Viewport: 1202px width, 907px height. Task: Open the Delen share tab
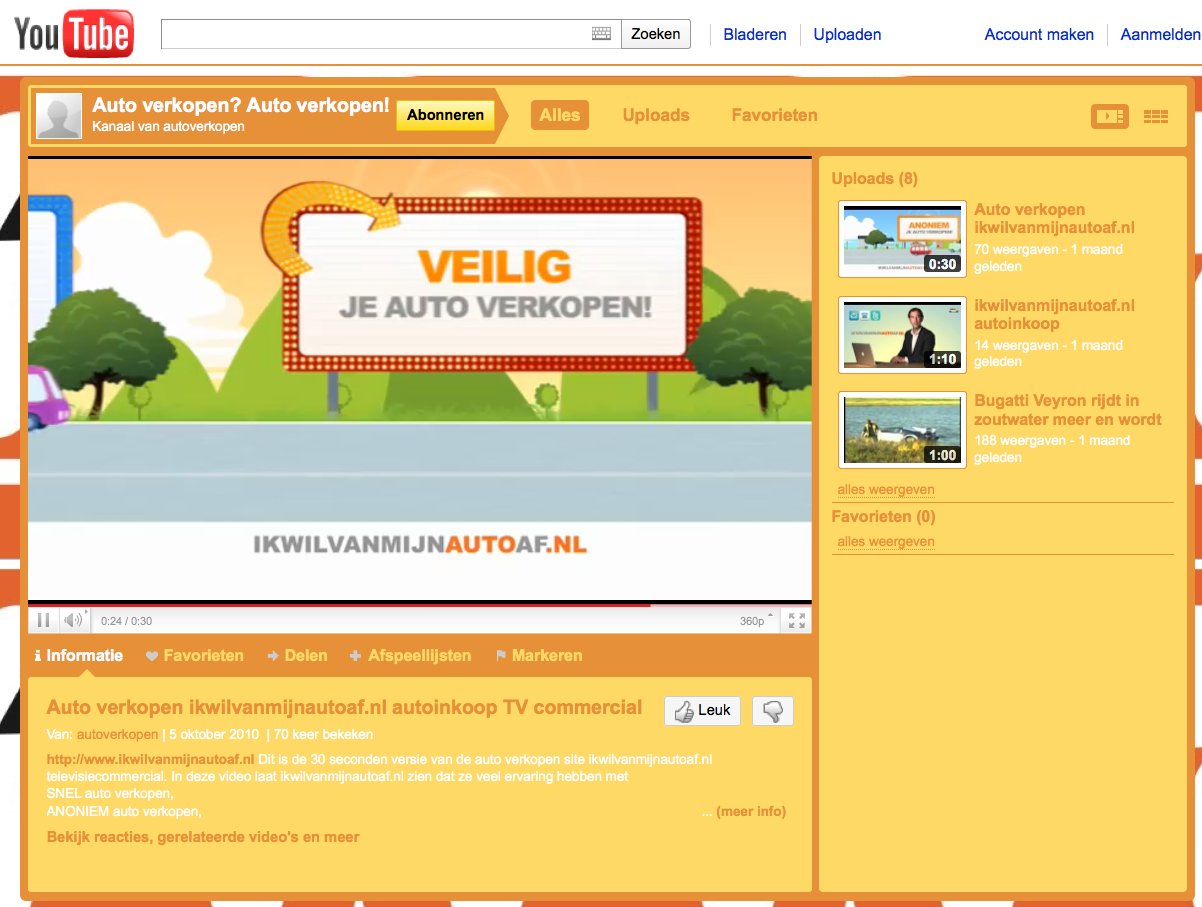[297, 656]
